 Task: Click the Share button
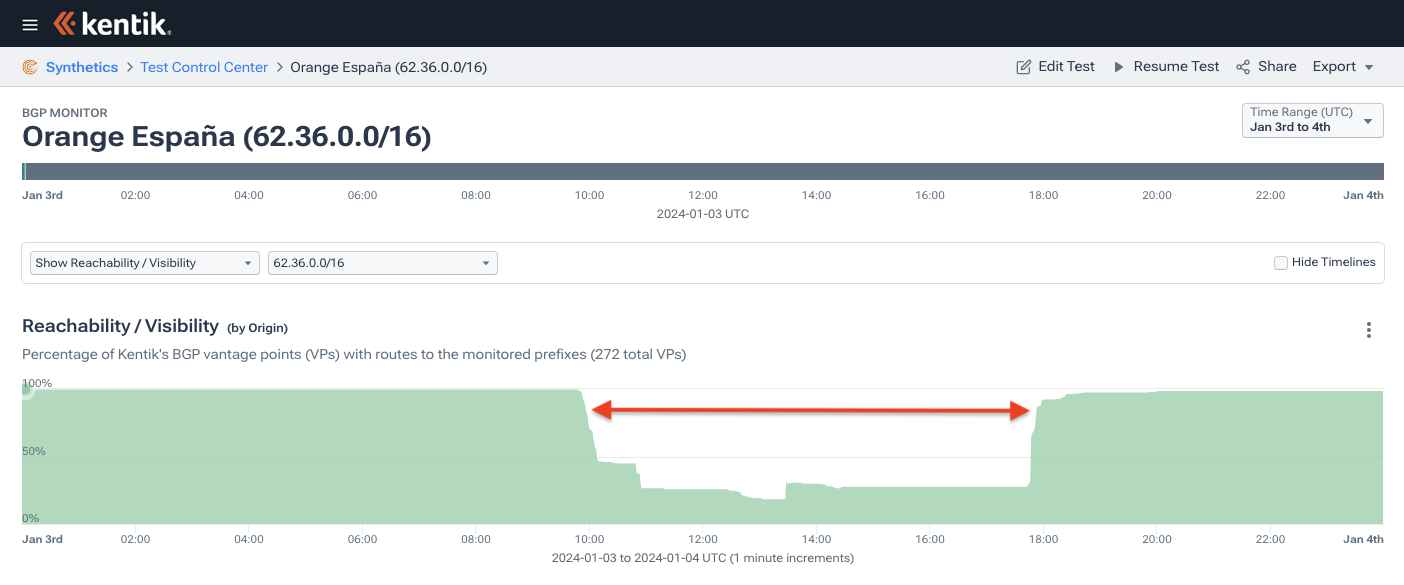point(1266,67)
